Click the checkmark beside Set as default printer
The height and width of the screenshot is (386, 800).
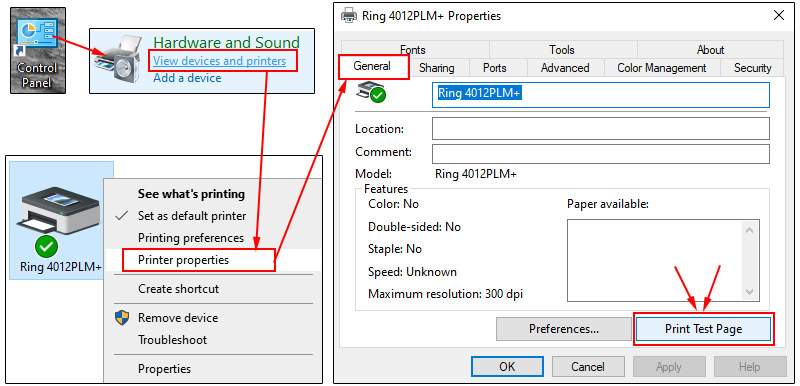click(122, 216)
